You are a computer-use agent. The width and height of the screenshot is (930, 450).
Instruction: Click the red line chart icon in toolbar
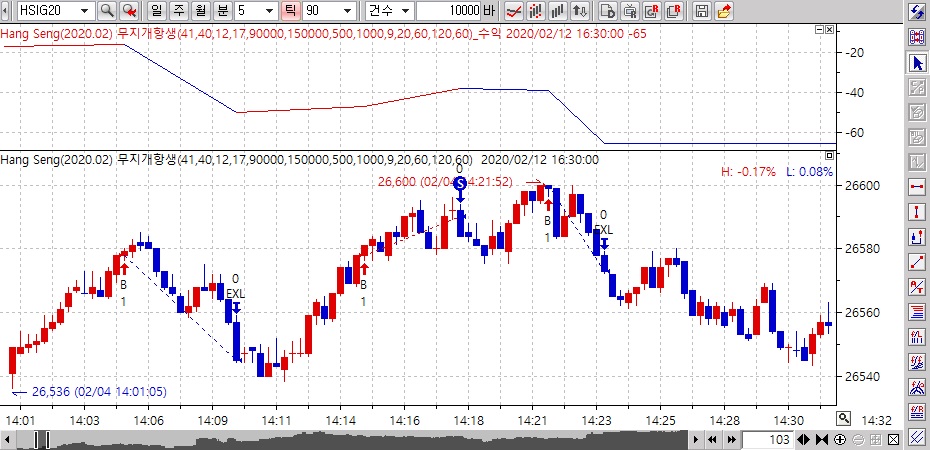[x=513, y=11]
